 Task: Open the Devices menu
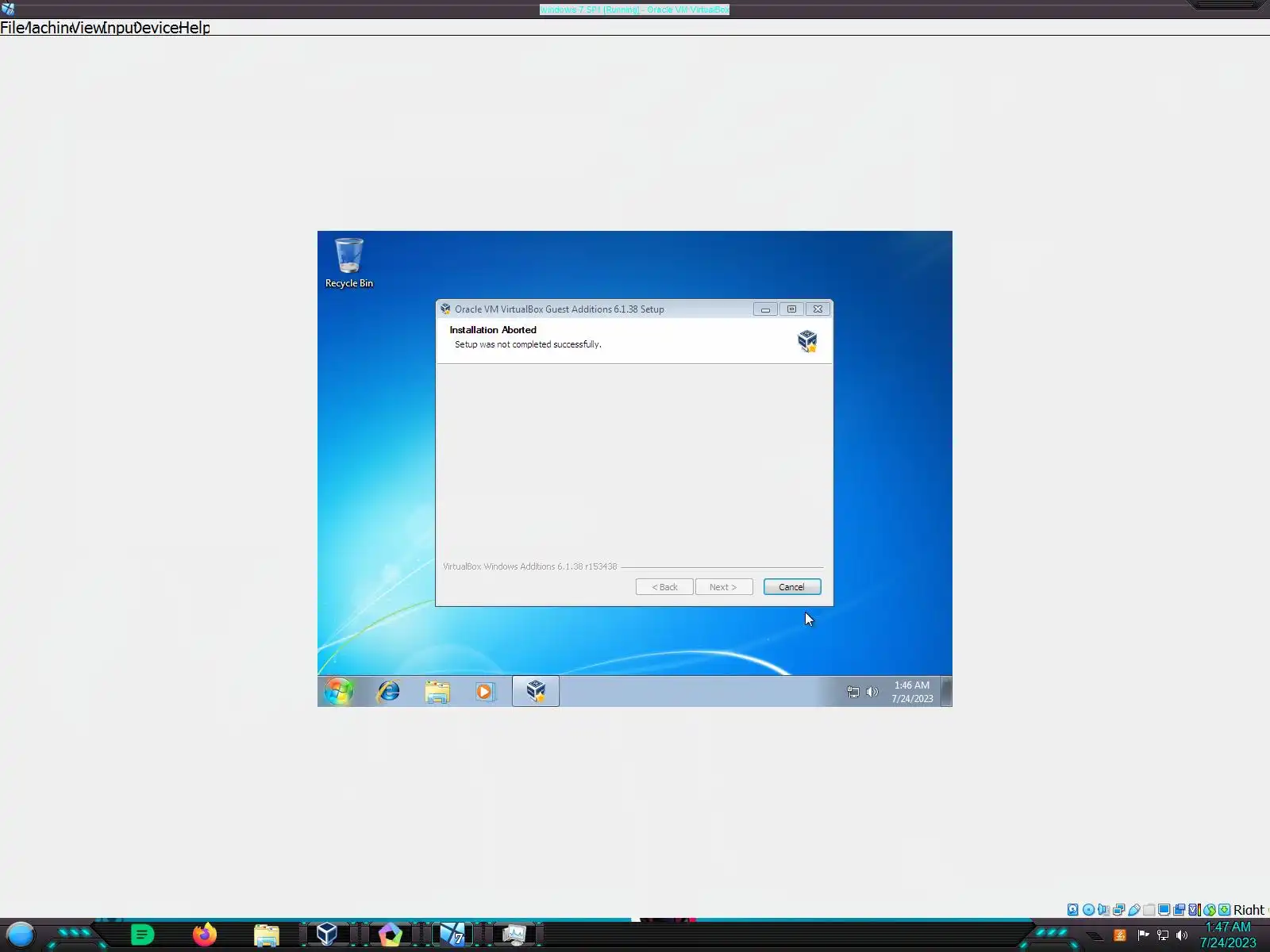[x=156, y=28]
